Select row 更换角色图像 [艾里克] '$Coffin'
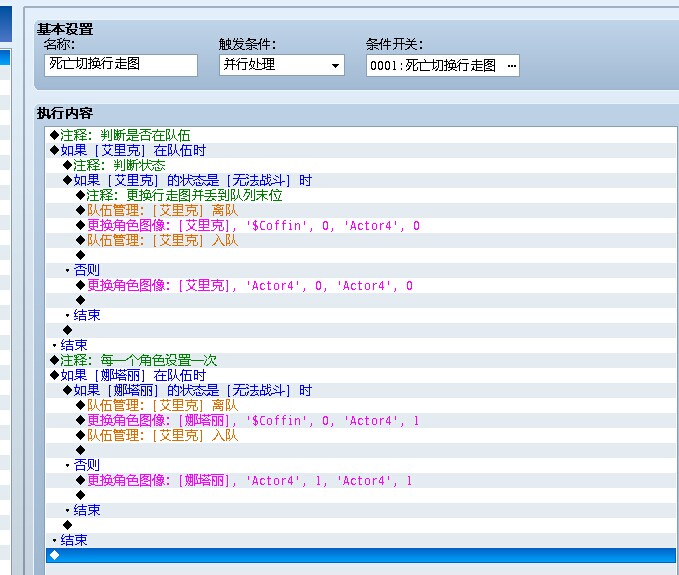This screenshot has height=575, width=679. [361, 225]
